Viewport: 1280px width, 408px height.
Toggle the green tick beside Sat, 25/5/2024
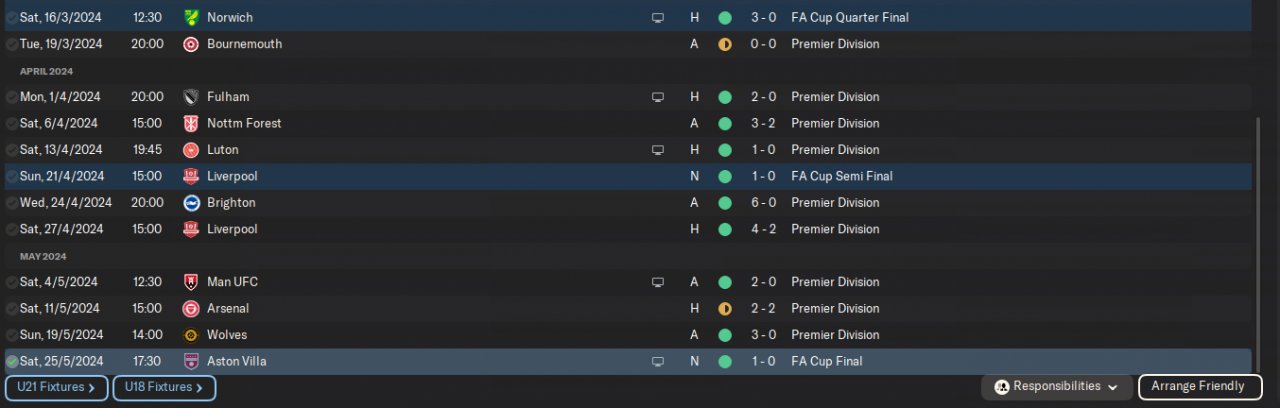pyautogui.click(x=11, y=361)
